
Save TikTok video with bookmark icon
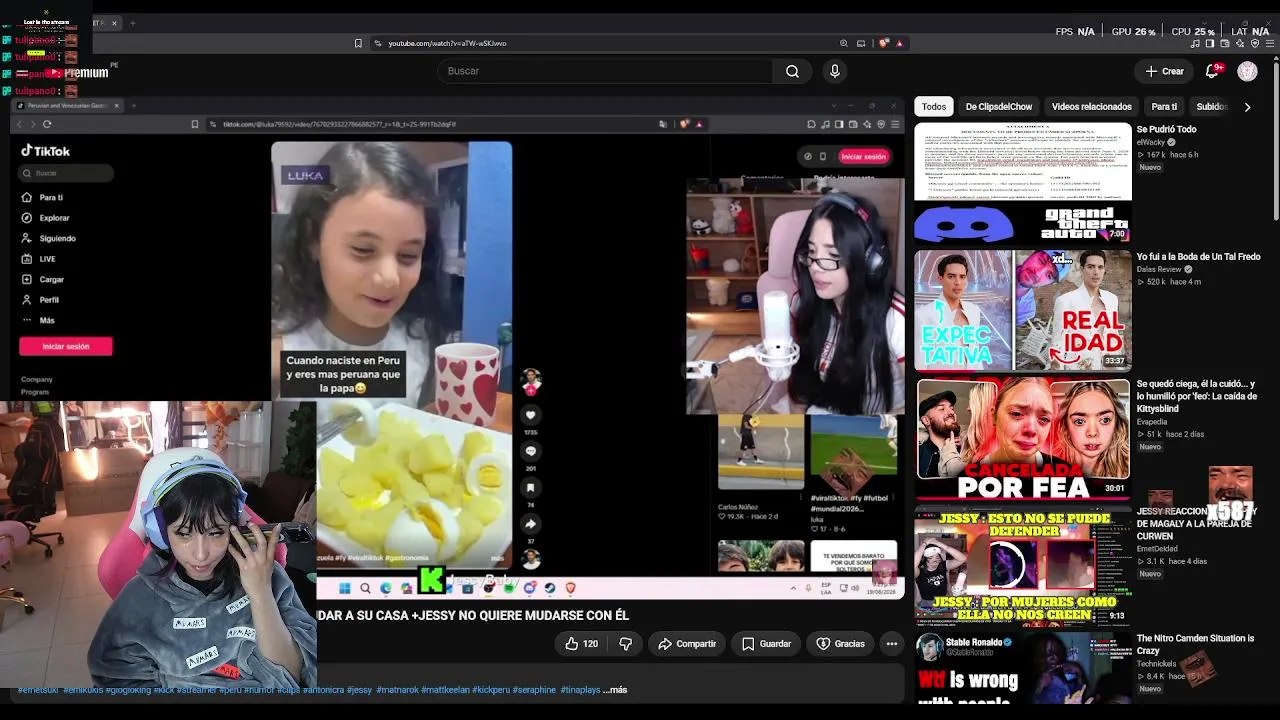[x=531, y=488]
